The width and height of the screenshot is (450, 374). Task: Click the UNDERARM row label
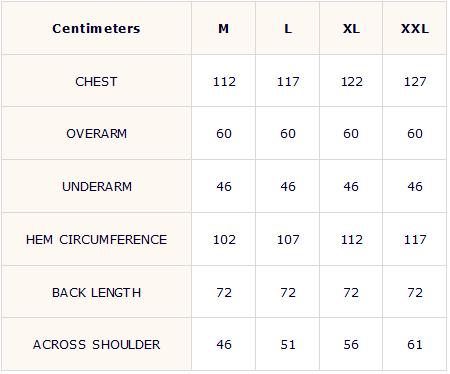pos(97,186)
